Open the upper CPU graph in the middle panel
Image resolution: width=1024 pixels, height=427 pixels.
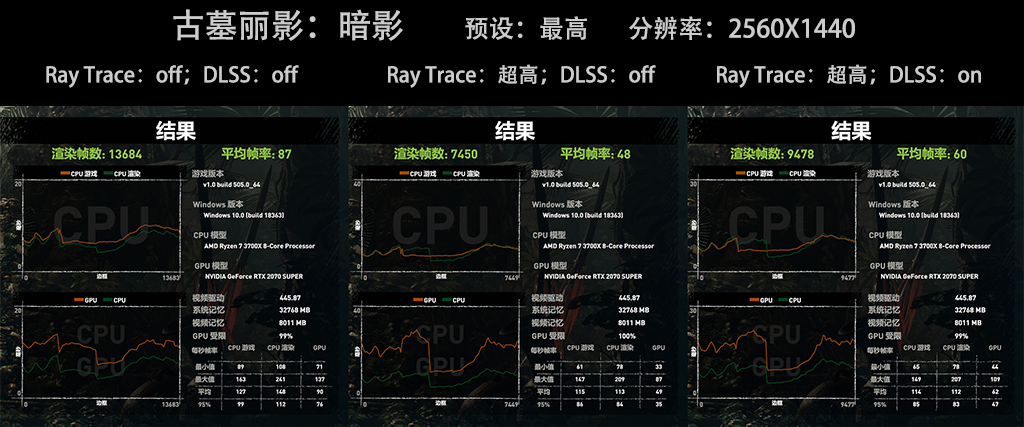click(x=440, y=226)
